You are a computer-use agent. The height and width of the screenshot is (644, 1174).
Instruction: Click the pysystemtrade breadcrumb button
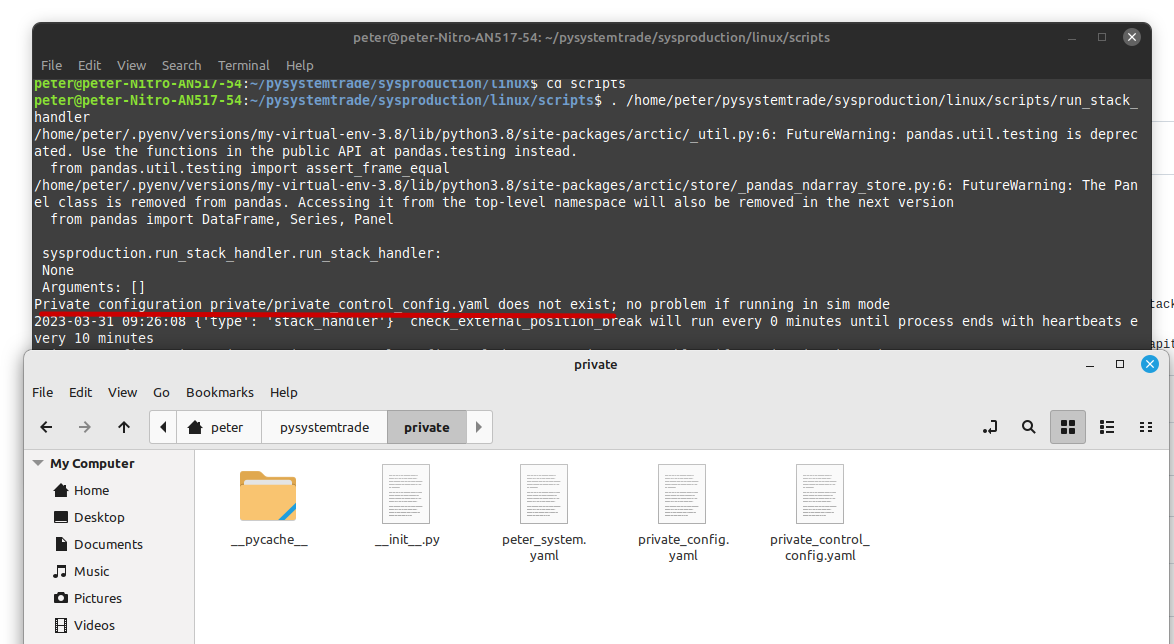324,427
